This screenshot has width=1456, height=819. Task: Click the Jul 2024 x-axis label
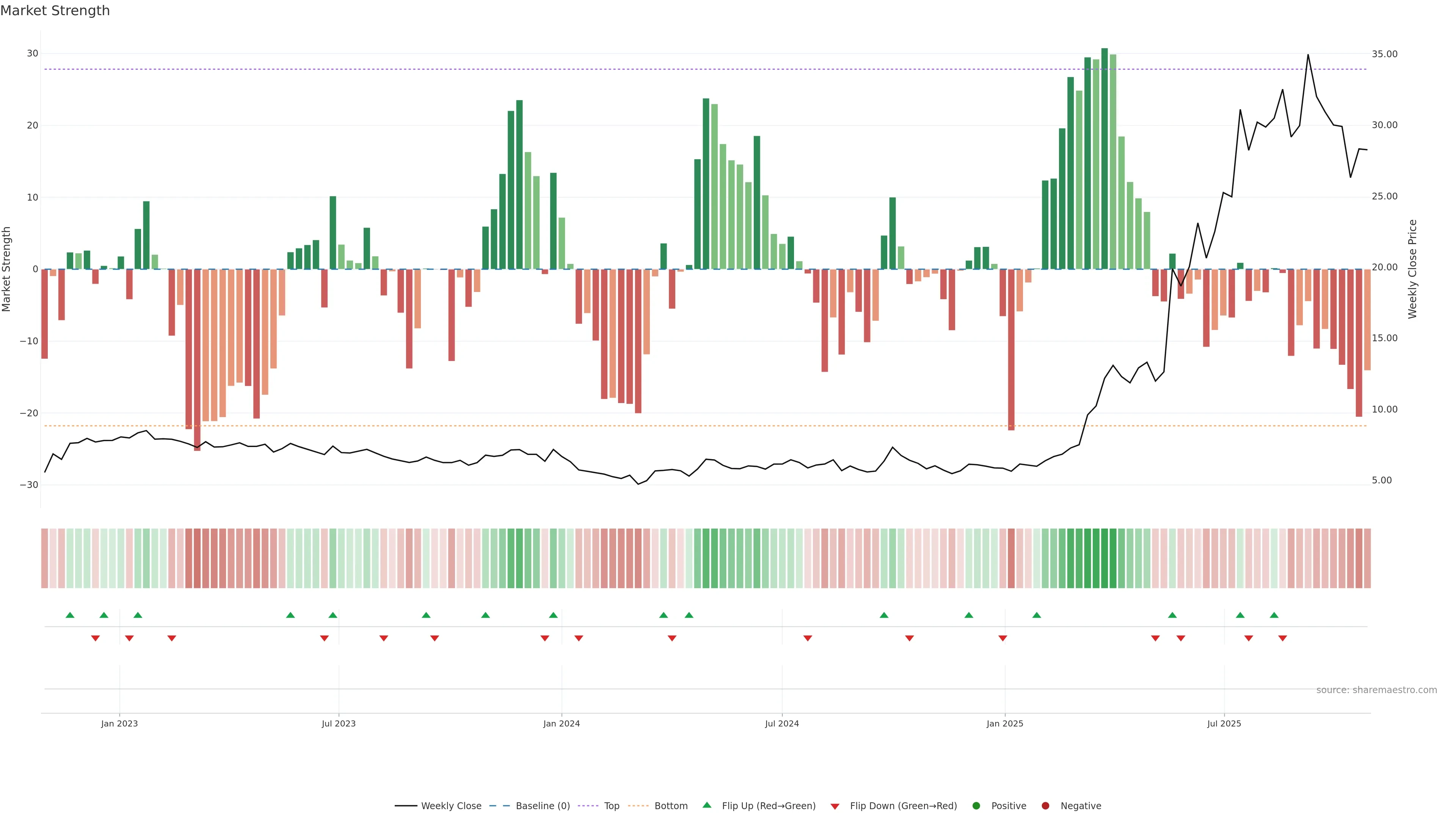(782, 723)
